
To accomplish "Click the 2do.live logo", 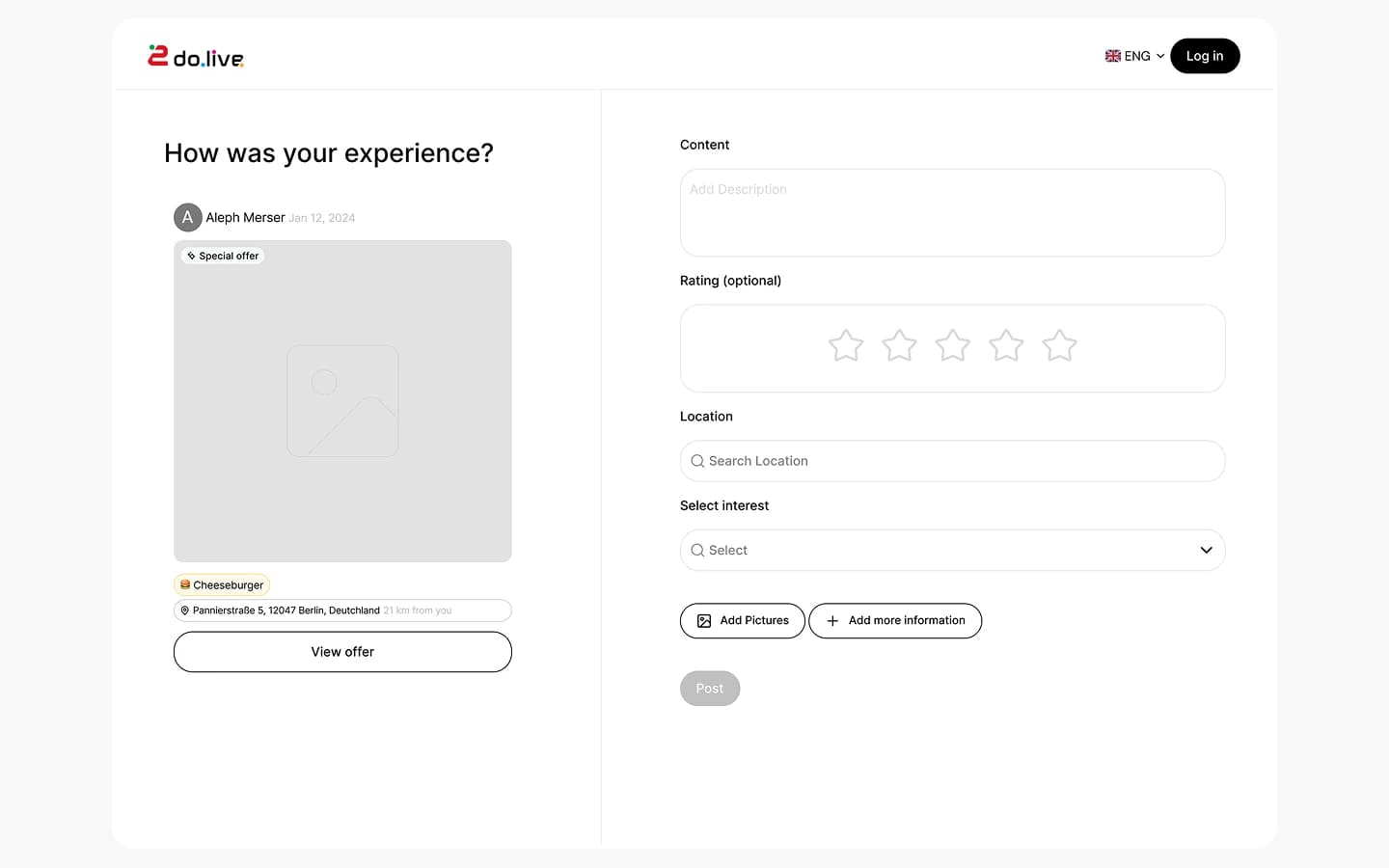I will pyautogui.click(x=196, y=57).
